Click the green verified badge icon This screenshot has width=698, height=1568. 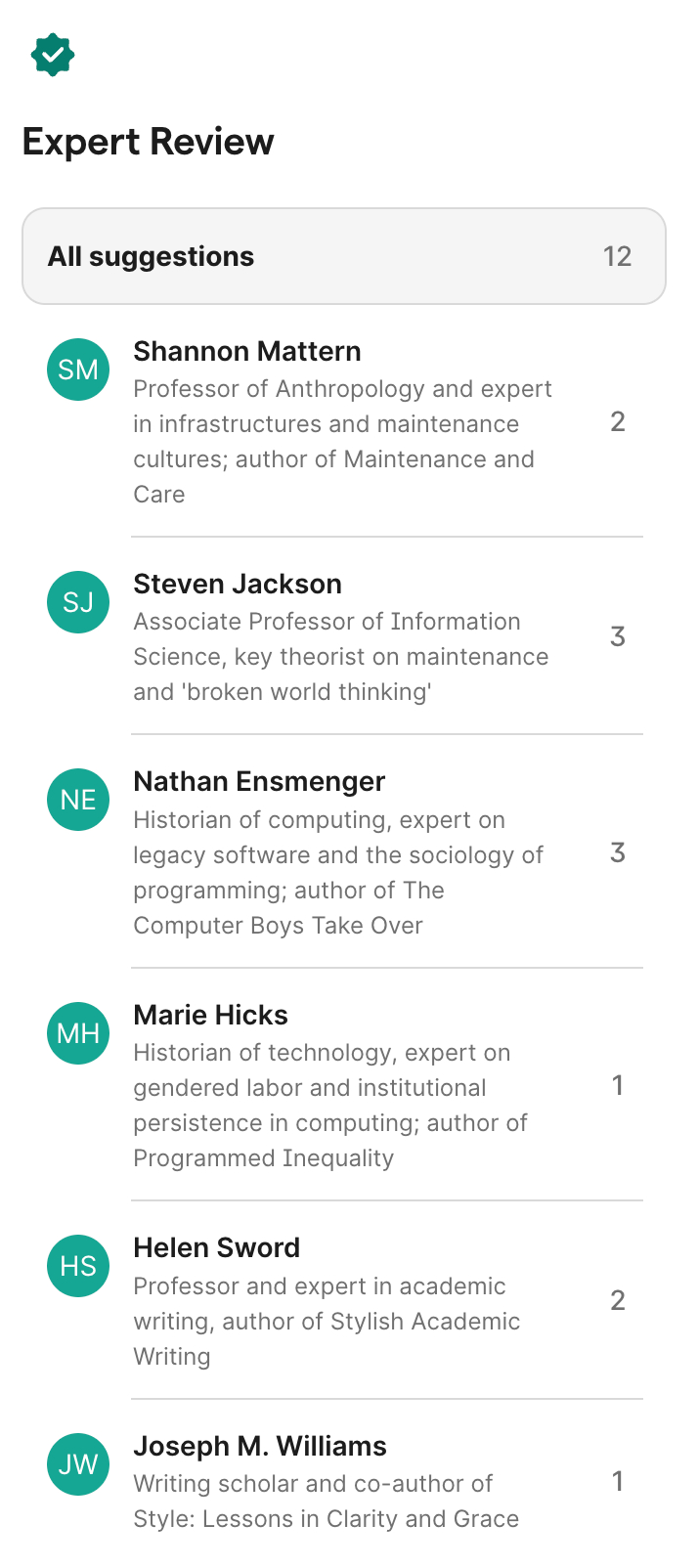click(x=53, y=55)
